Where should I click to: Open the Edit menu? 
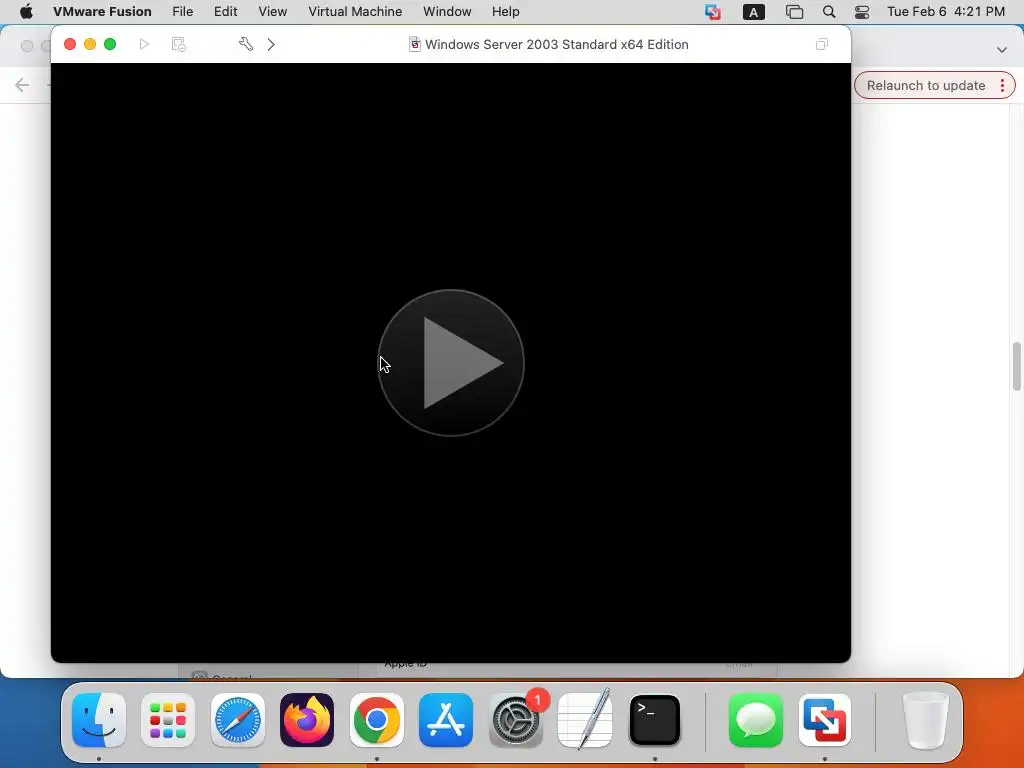click(225, 12)
